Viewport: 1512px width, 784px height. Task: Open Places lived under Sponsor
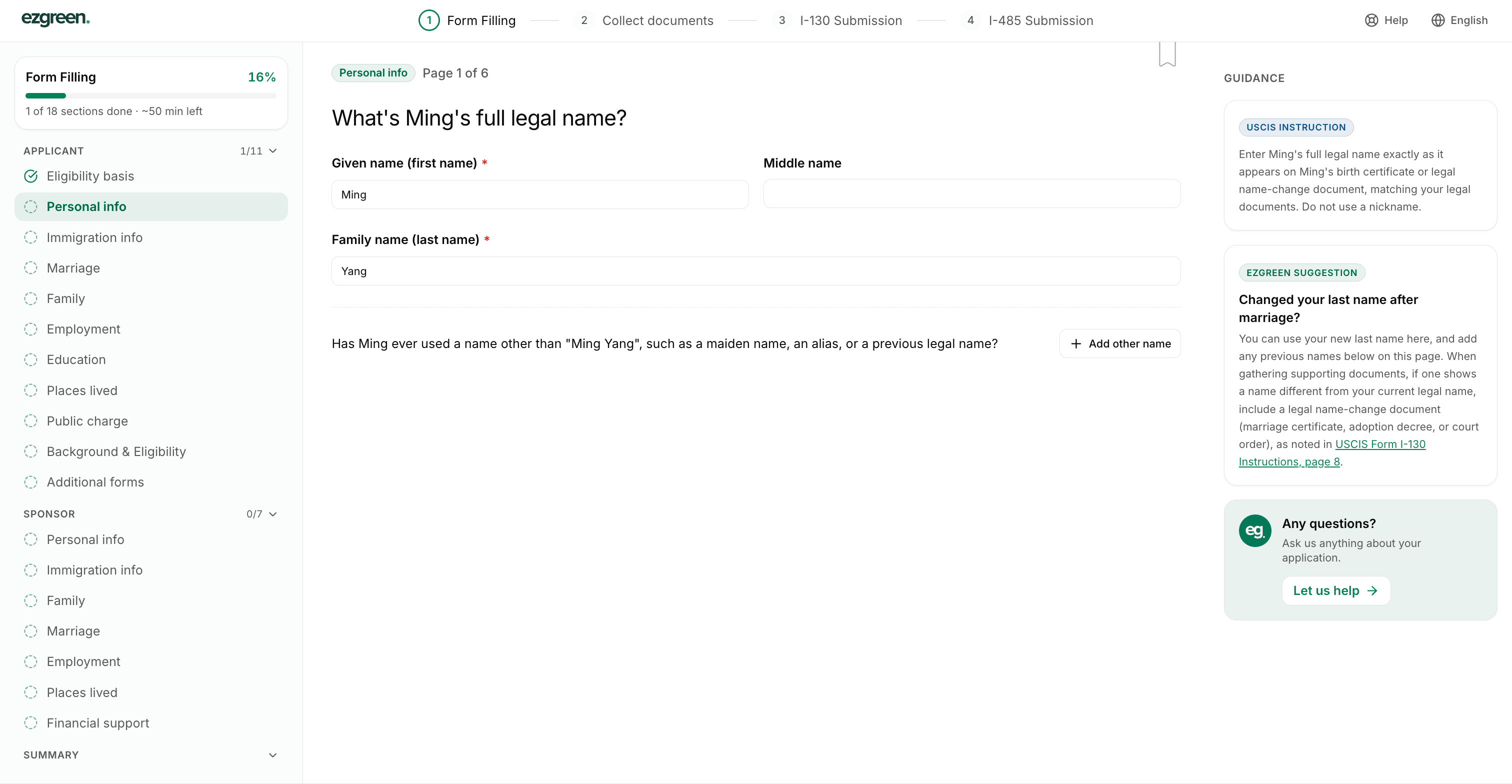151,692
